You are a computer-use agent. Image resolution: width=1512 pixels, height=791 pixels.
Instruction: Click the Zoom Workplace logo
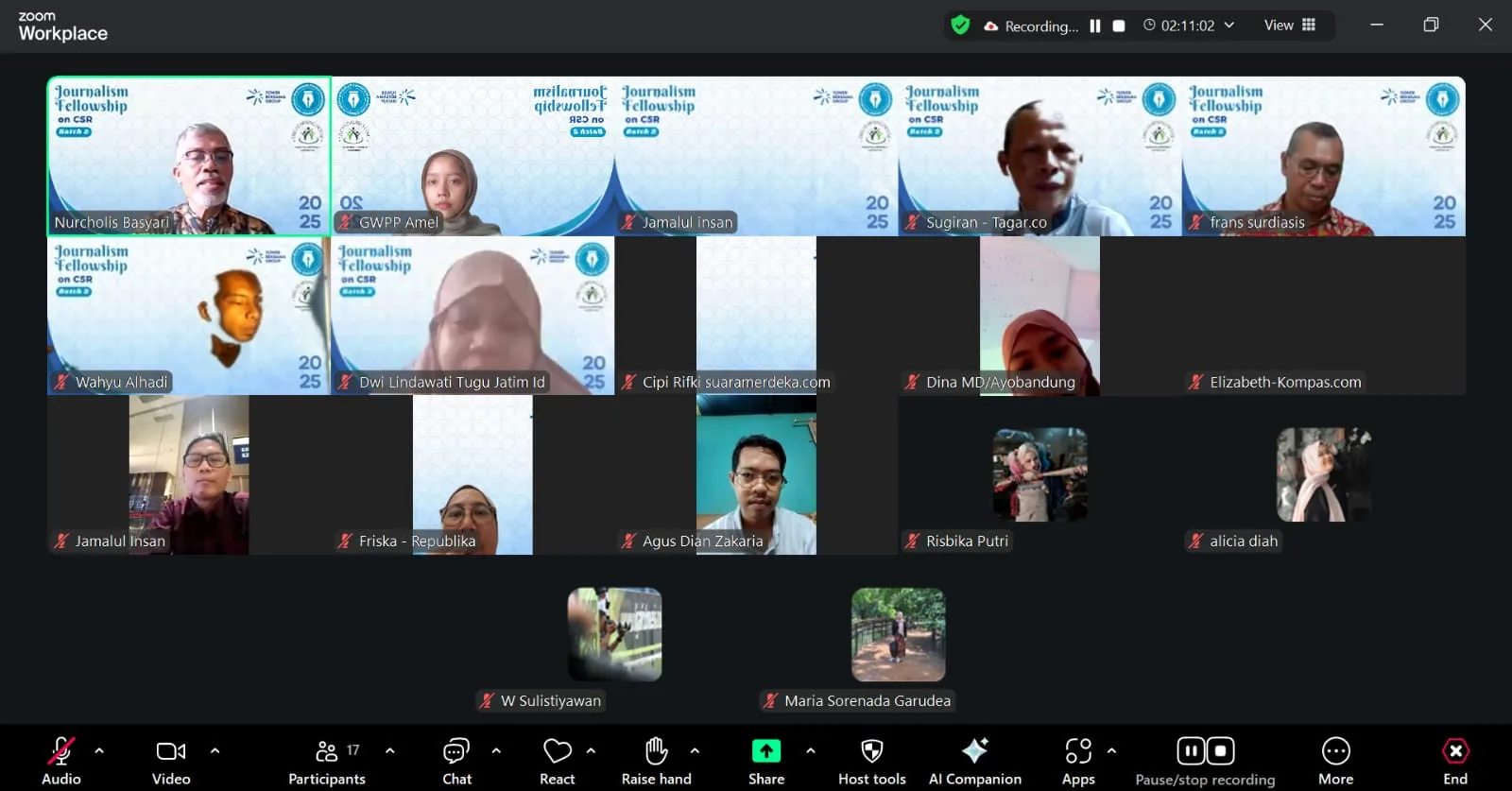point(62,26)
